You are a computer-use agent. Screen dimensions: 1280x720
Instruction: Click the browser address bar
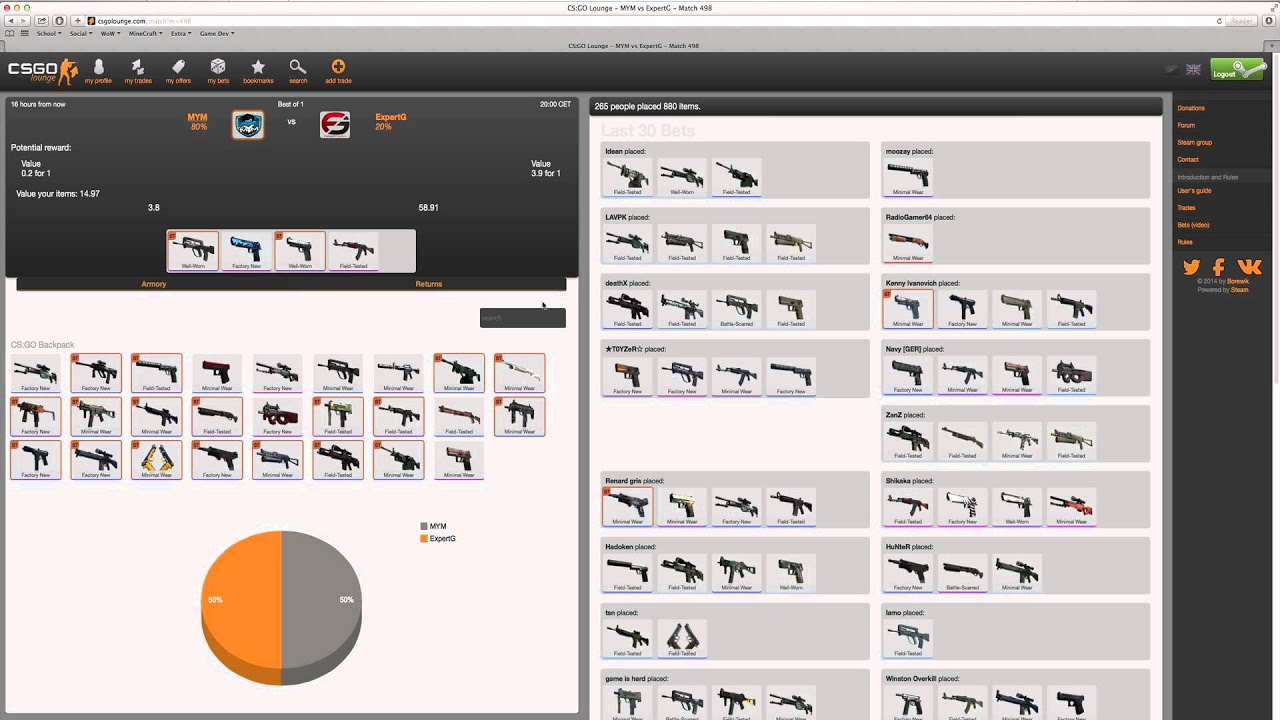tap(650, 21)
